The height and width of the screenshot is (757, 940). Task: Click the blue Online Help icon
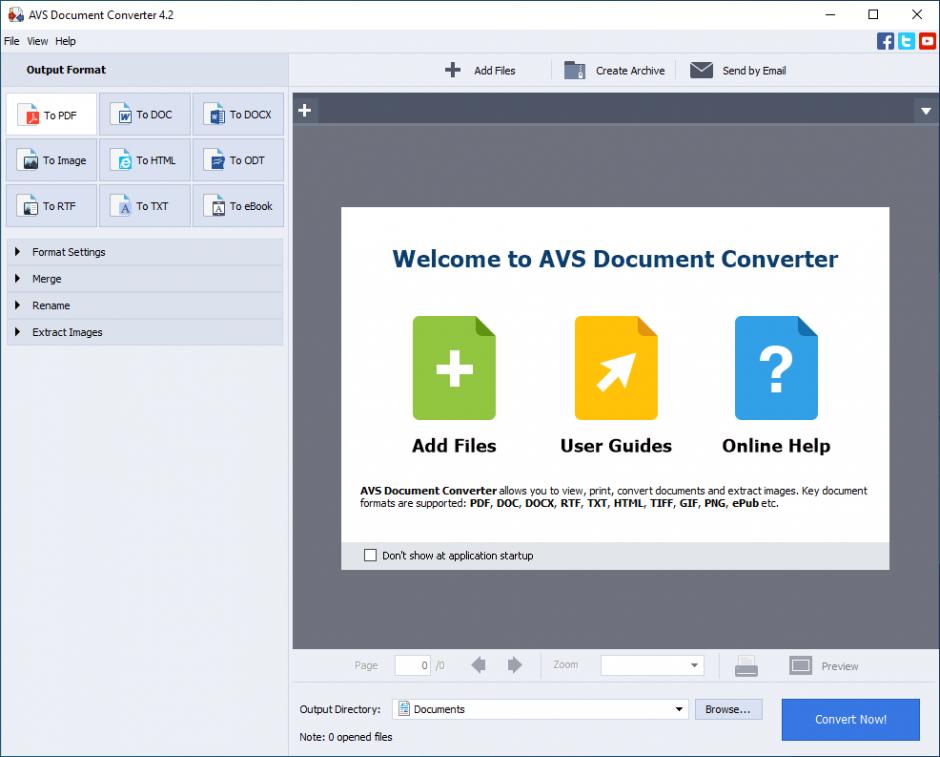click(x=776, y=367)
